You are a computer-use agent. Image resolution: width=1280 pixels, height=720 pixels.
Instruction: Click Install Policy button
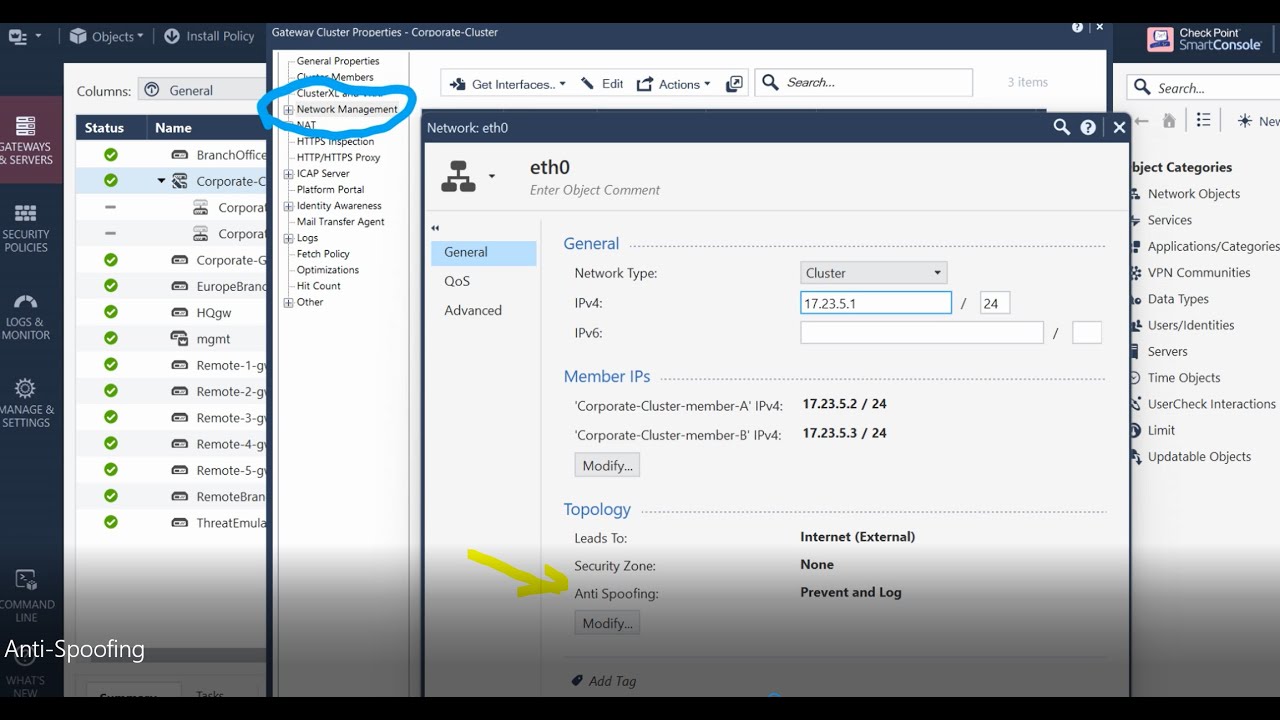click(x=209, y=36)
